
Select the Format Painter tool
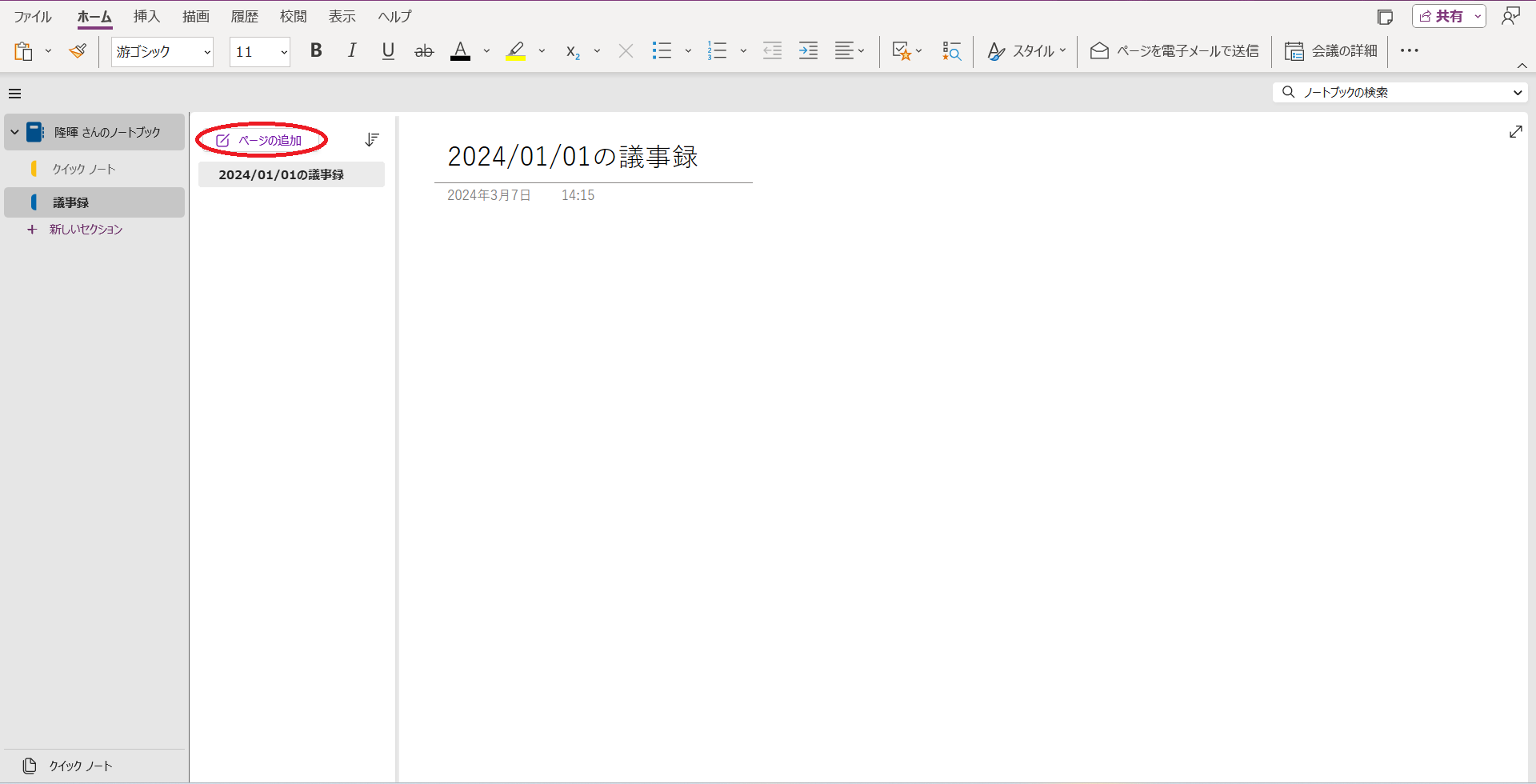[x=78, y=50]
